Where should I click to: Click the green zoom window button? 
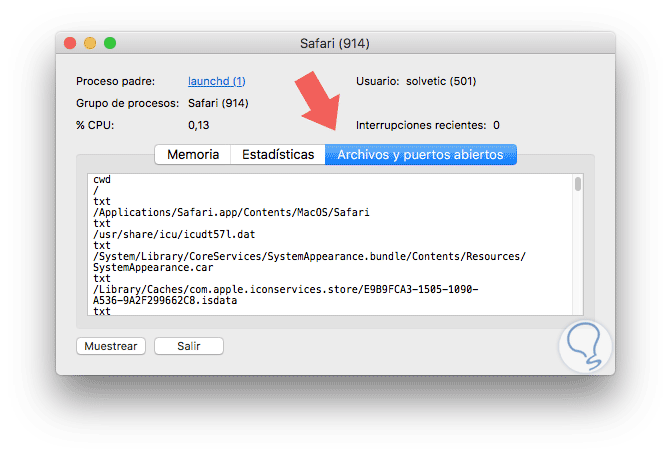coord(110,44)
